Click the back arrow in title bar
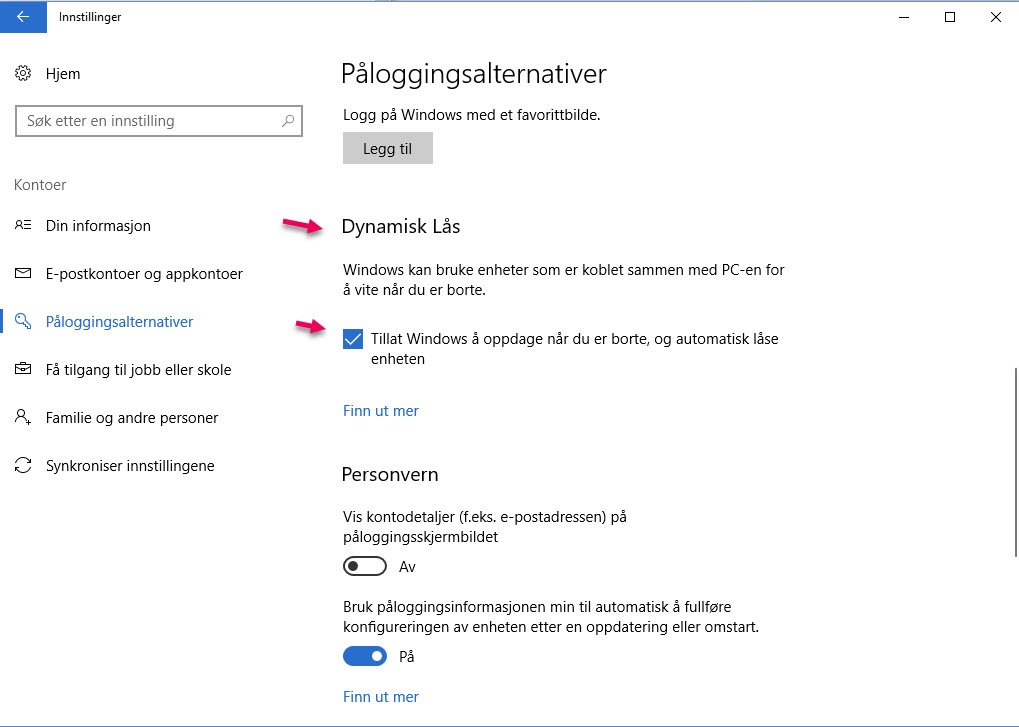Image resolution: width=1019 pixels, height=727 pixels. tap(22, 17)
